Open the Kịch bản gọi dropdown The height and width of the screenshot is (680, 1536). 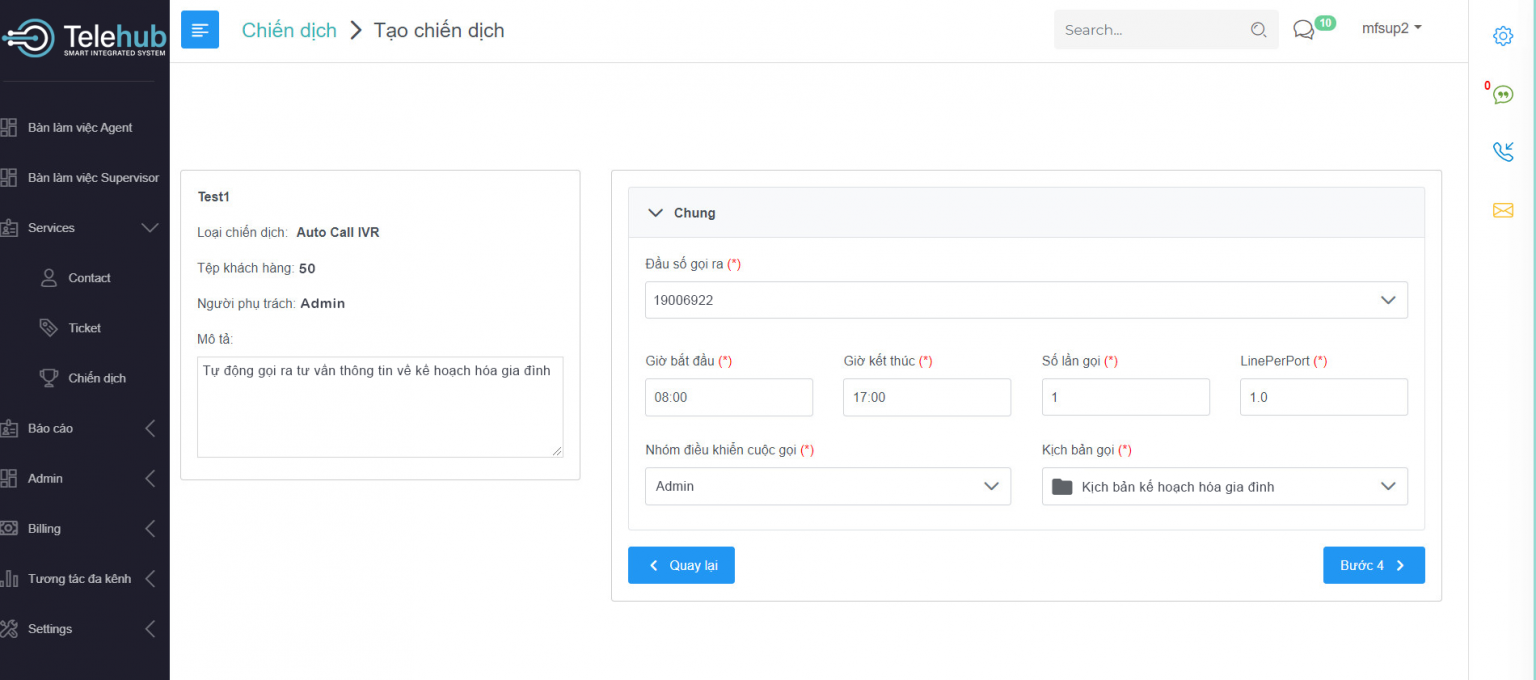tap(1224, 486)
